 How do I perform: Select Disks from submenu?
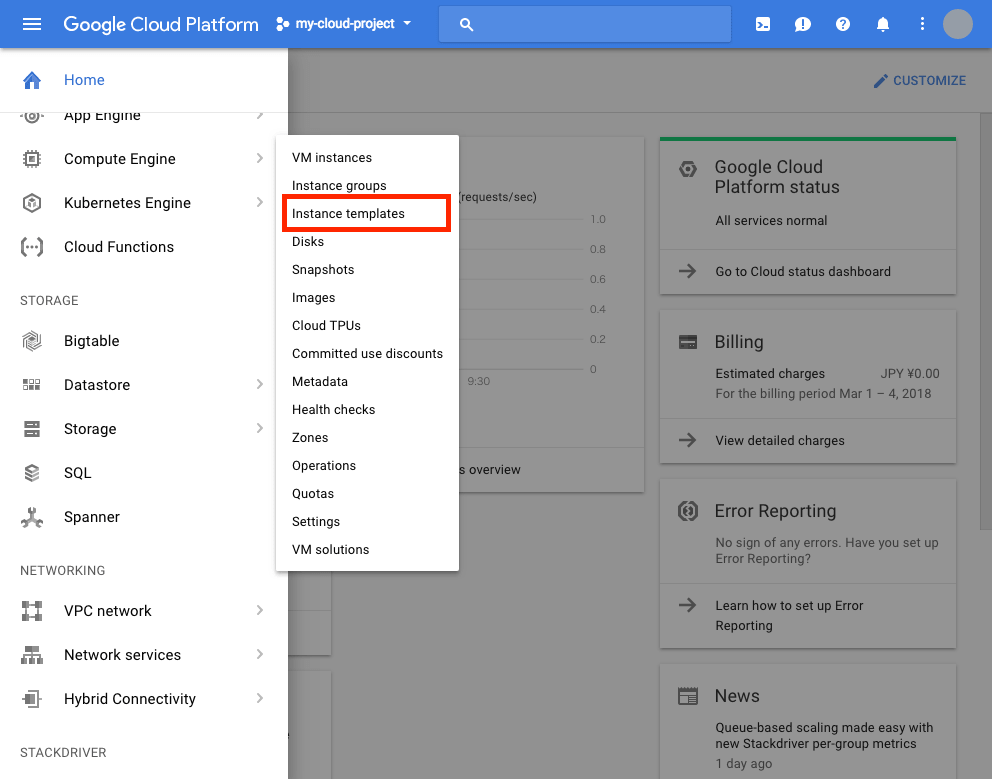[x=367, y=241]
